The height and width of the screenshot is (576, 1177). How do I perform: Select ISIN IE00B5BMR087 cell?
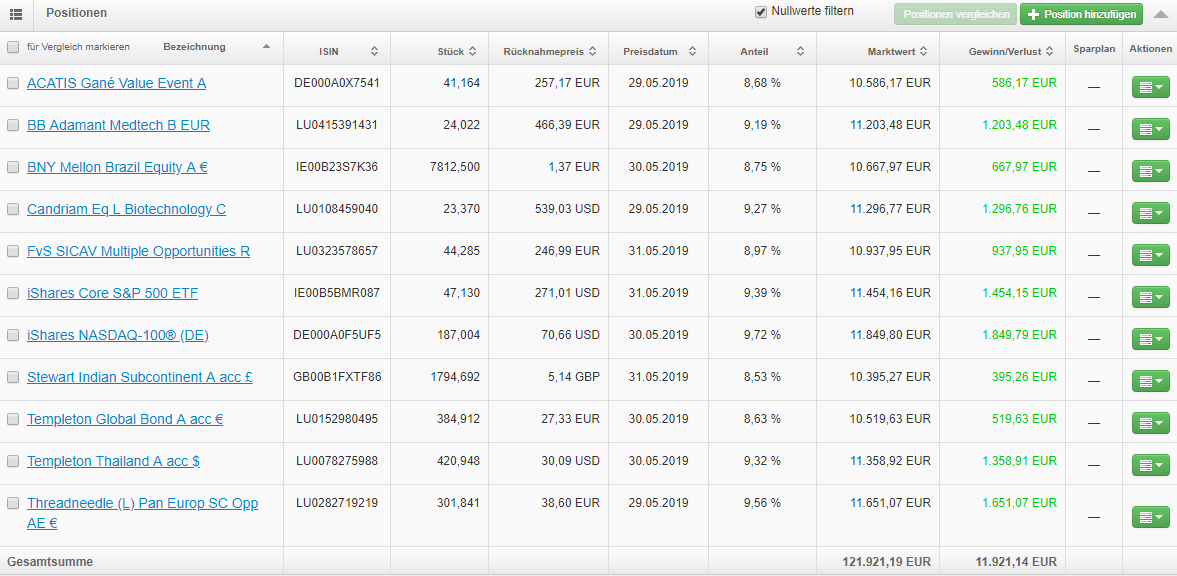(336, 293)
